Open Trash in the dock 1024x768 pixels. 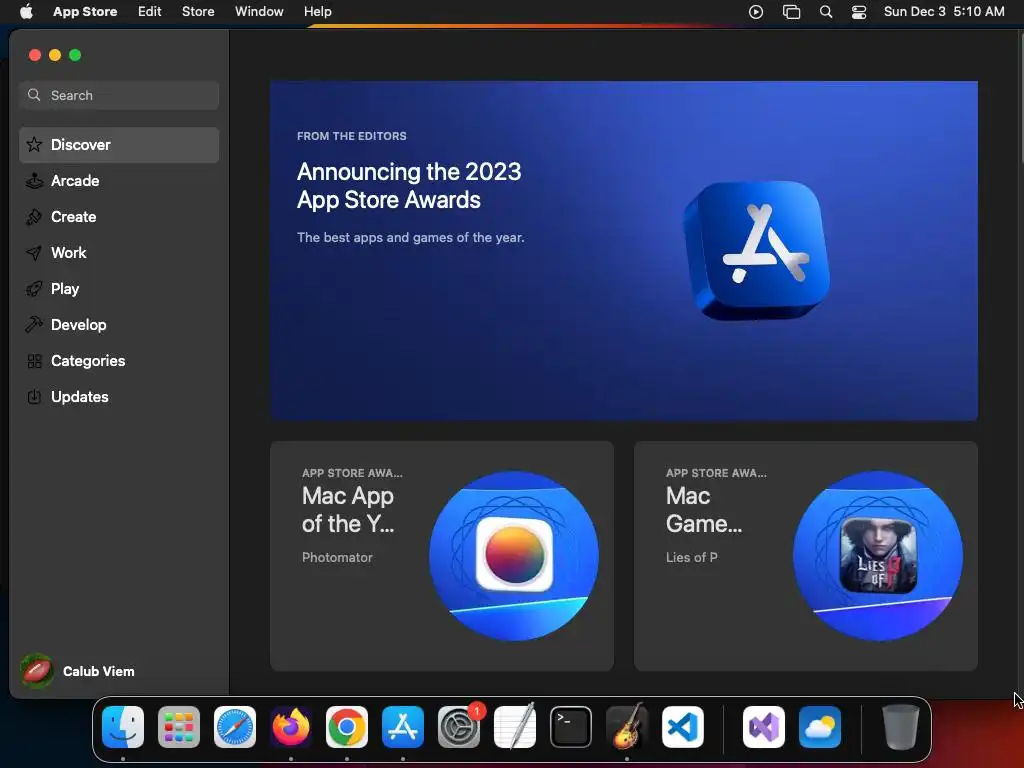point(901,726)
